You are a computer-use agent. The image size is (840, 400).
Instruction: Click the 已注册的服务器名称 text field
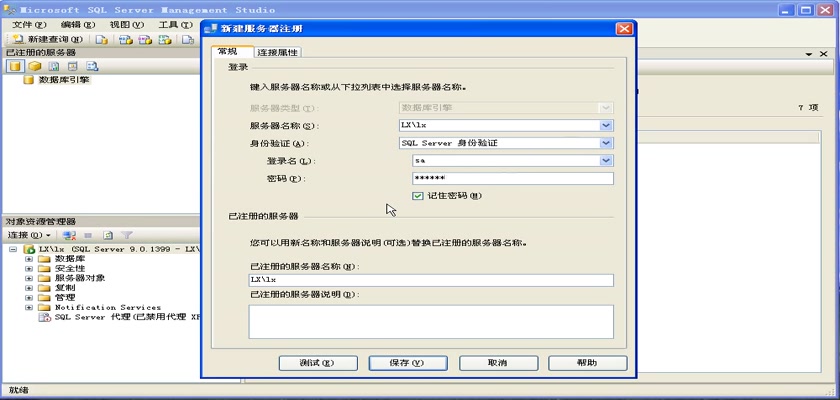pyautogui.click(x=431, y=280)
